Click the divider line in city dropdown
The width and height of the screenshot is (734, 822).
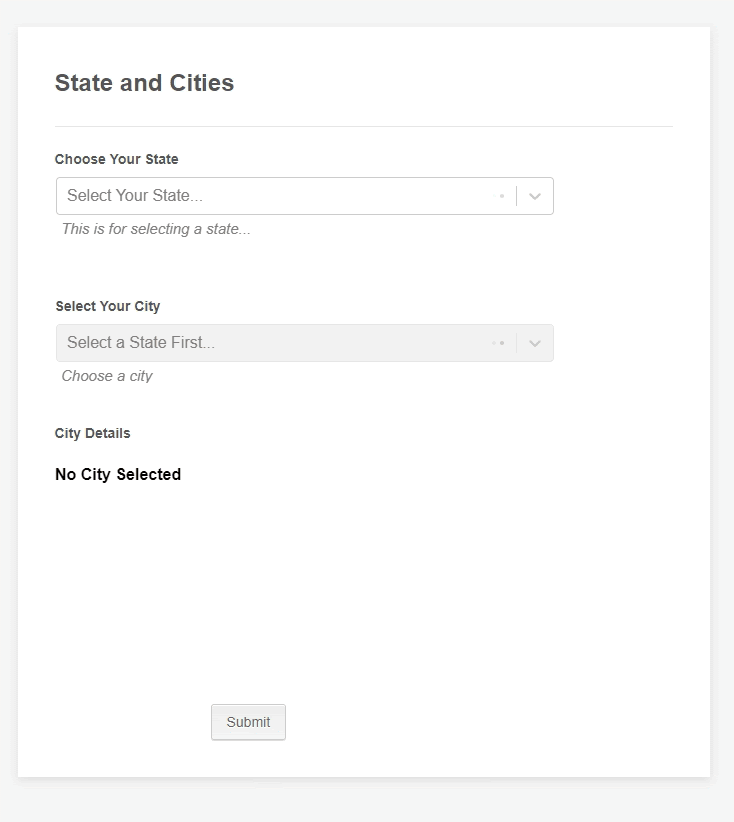(517, 343)
